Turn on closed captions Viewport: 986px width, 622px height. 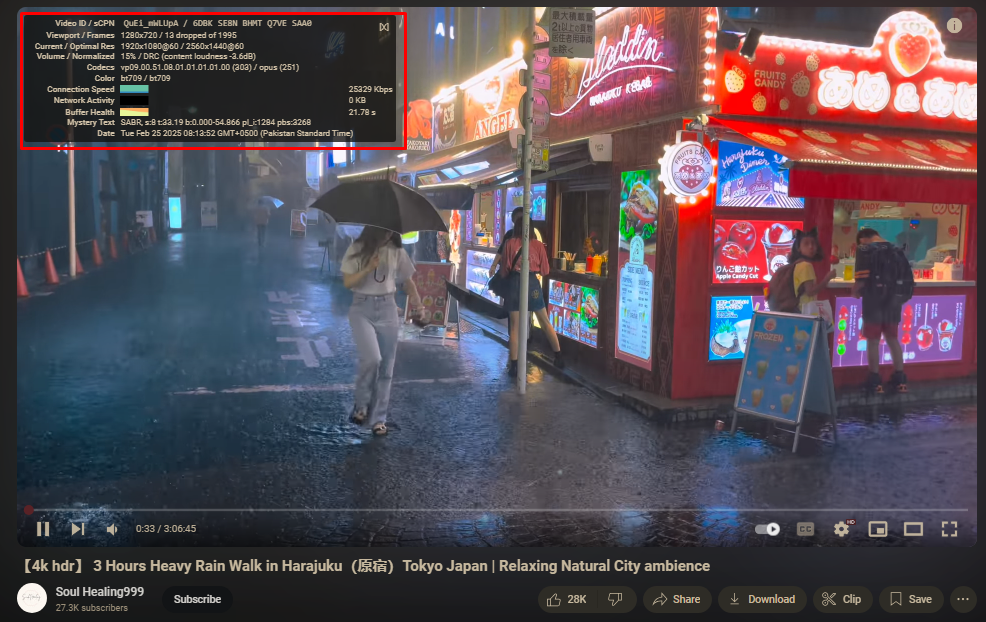805,529
